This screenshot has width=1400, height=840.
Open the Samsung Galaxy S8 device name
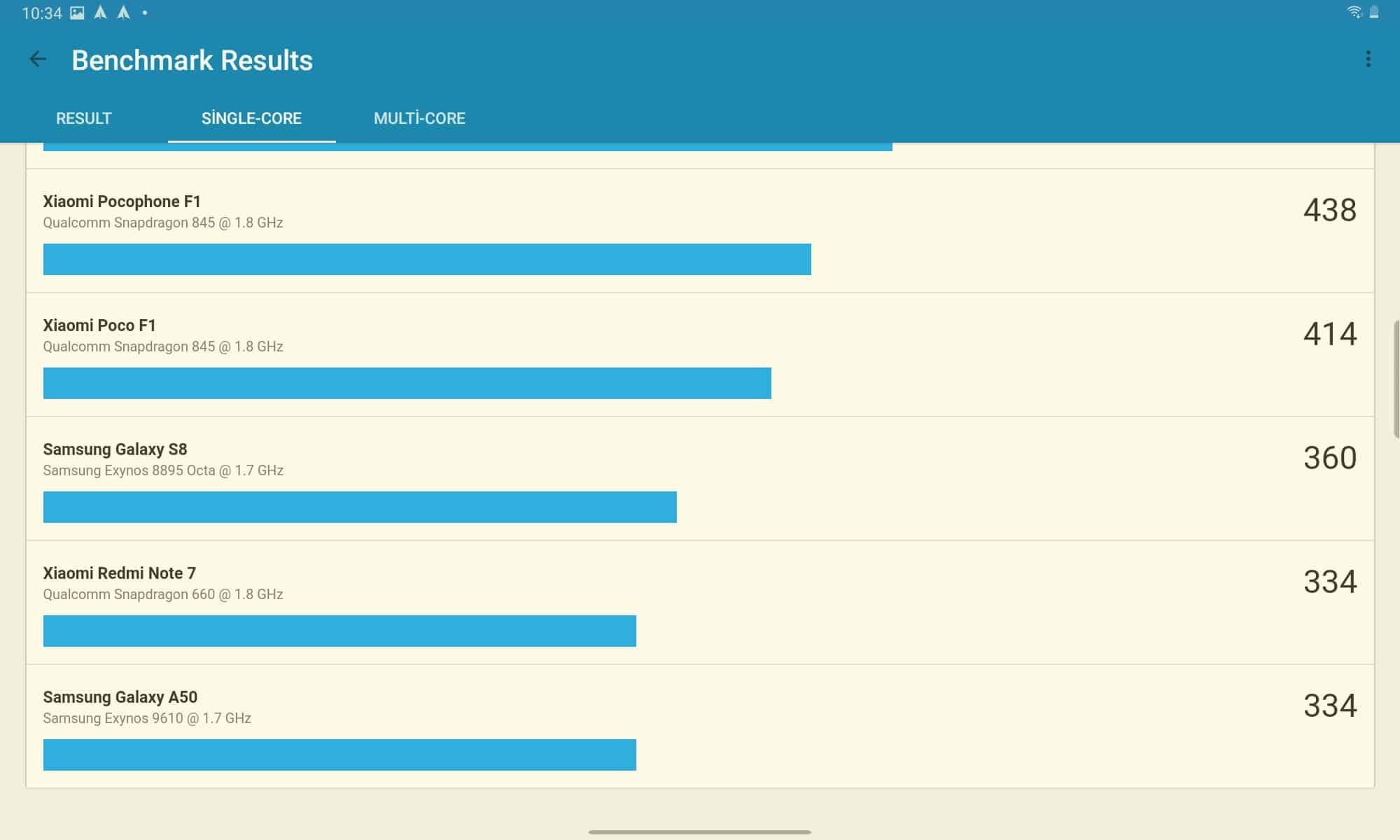pos(115,449)
